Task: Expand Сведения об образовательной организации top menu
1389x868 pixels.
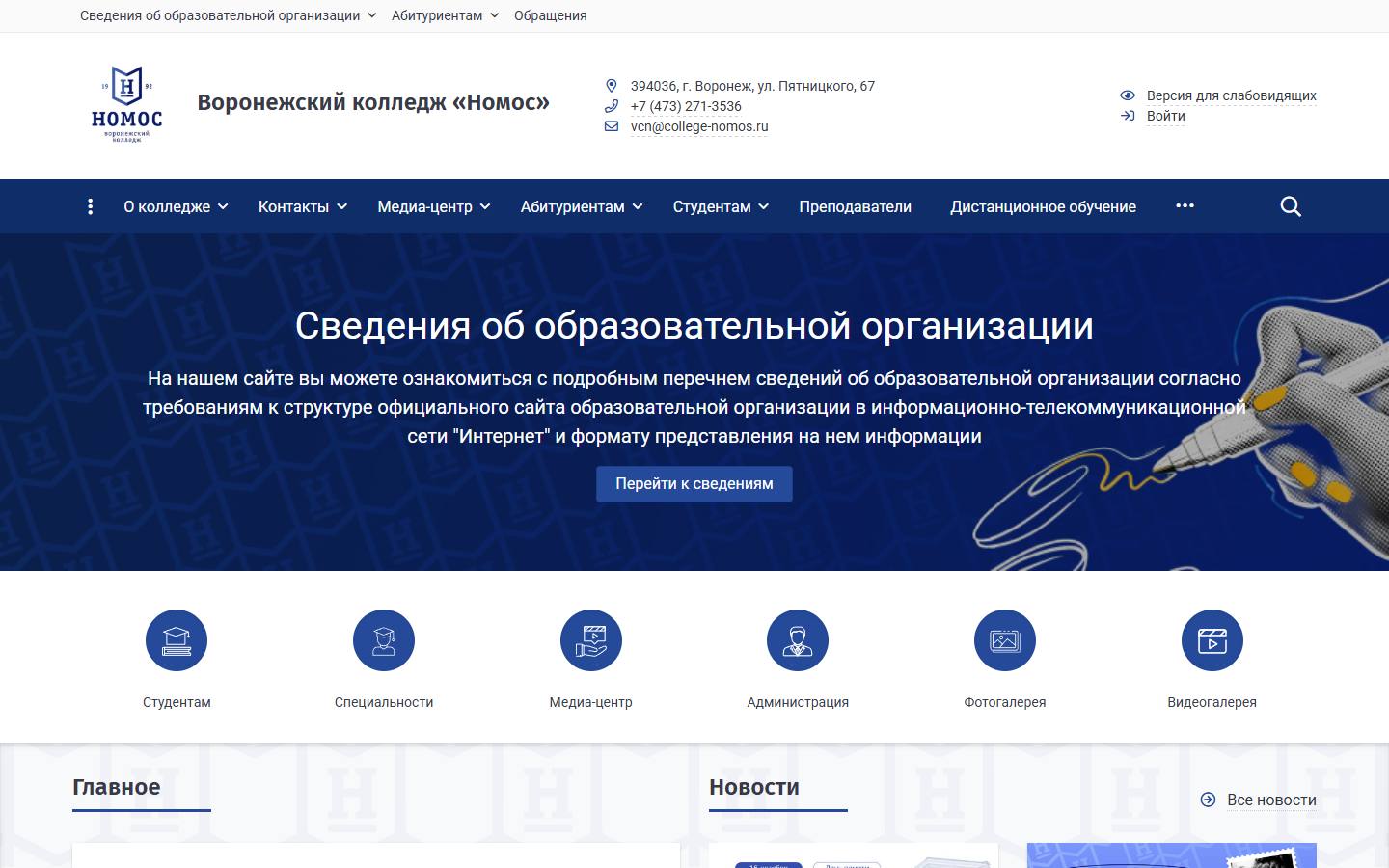Action: click(x=229, y=15)
